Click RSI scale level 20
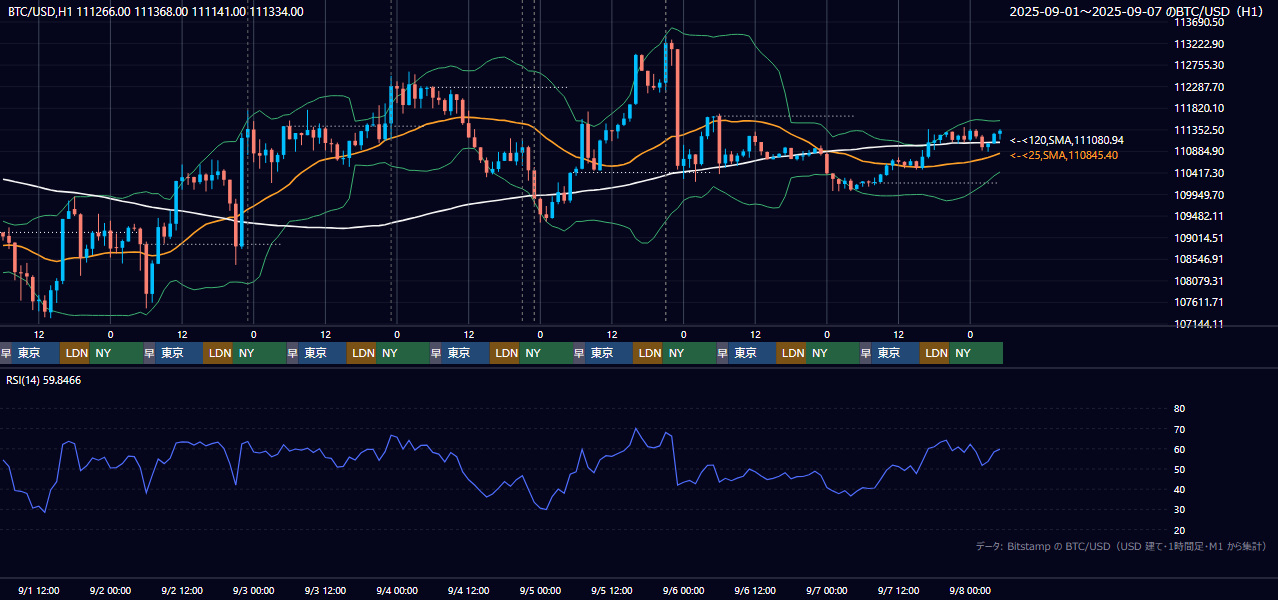 click(1179, 530)
